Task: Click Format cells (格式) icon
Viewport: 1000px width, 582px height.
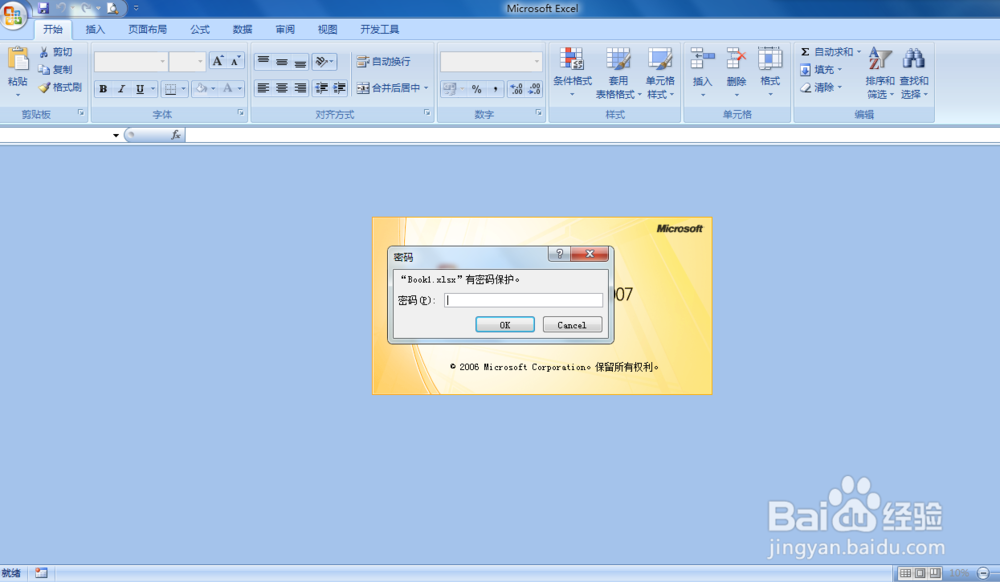Action: 770,59
